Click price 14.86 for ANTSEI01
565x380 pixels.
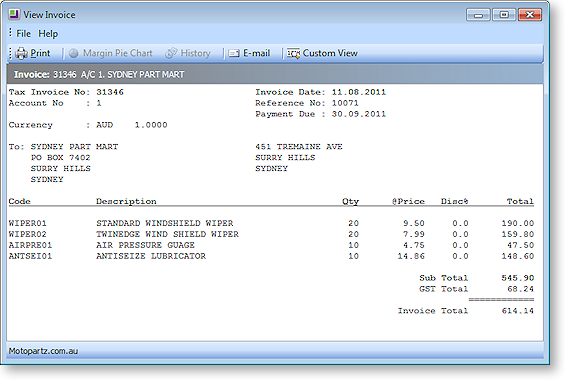point(411,256)
